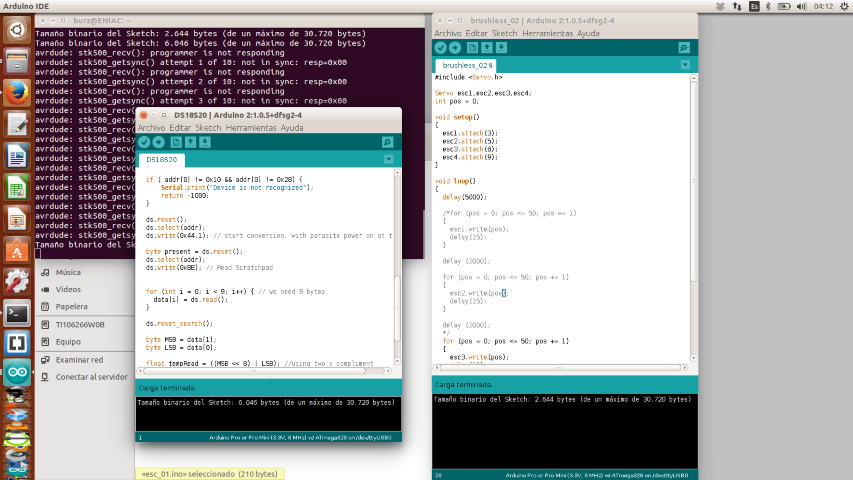Screen dimensions: 853x480
Task: Open text editor launcher icon
Action: tap(17, 125)
